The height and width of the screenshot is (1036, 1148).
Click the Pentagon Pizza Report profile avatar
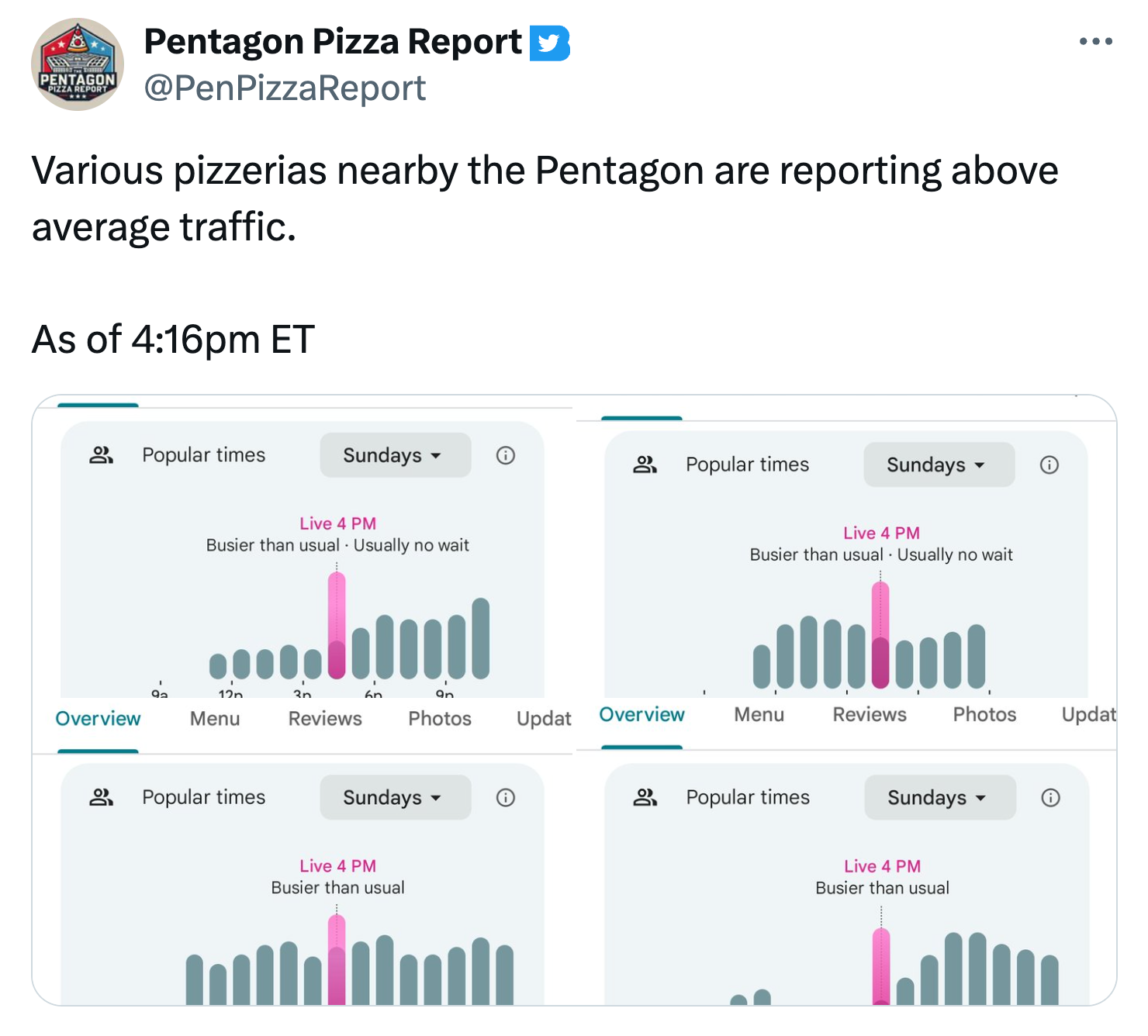(78, 64)
